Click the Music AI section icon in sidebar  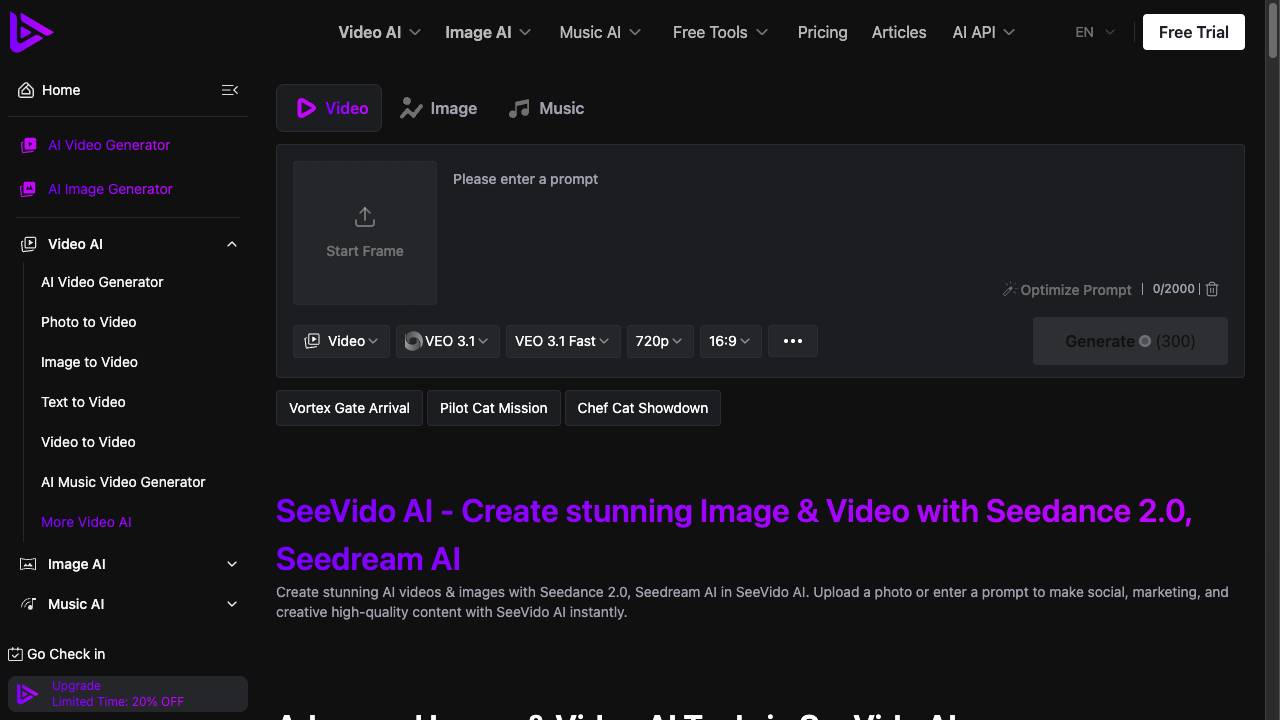tap(29, 604)
